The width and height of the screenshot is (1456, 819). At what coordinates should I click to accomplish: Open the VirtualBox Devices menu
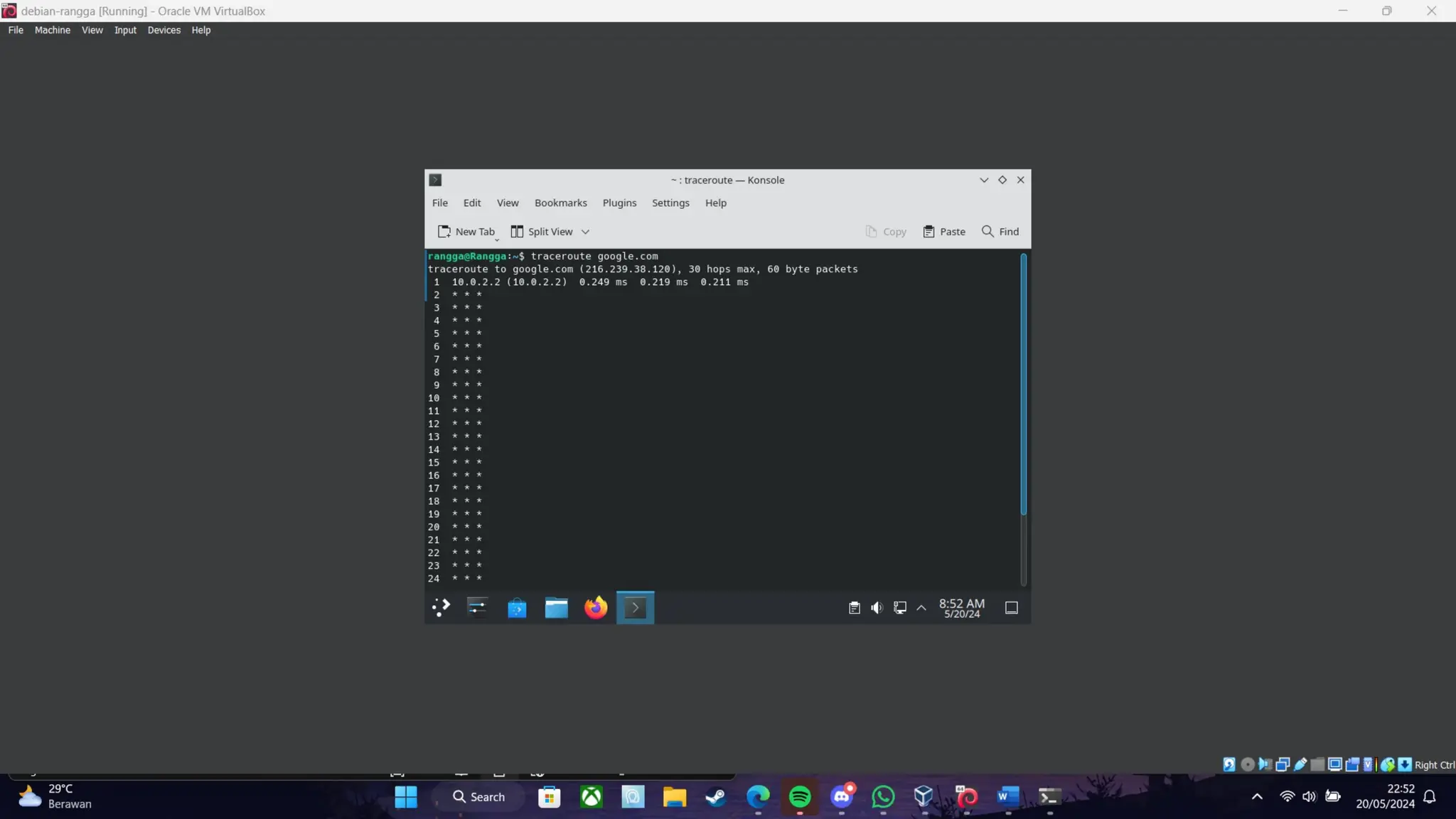(164, 31)
